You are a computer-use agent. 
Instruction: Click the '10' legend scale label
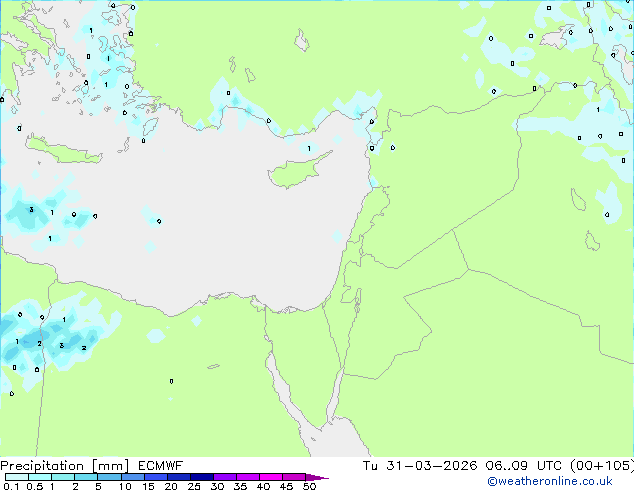[x=125, y=486]
